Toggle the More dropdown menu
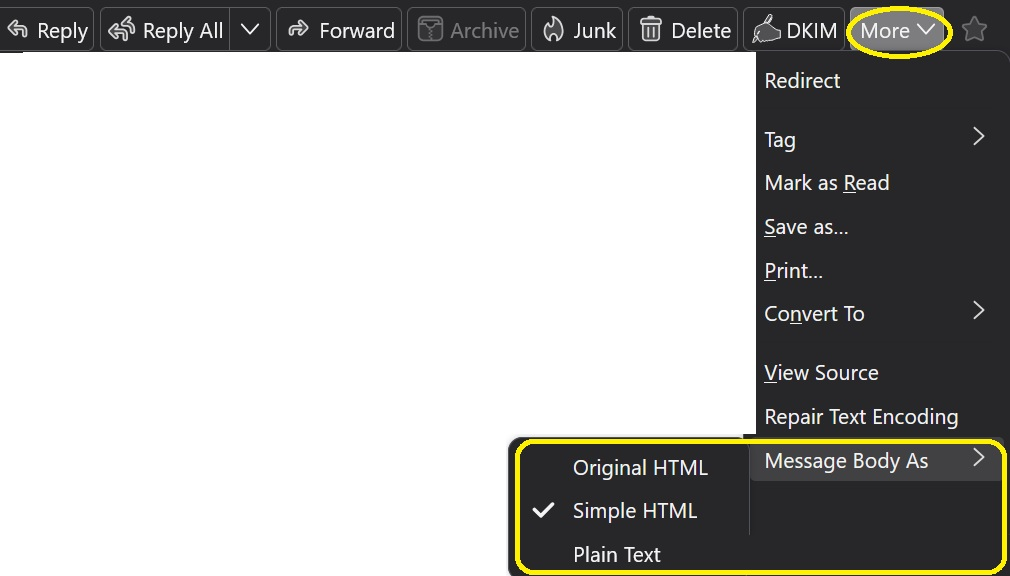The width and height of the screenshot is (1010, 576). click(897, 30)
